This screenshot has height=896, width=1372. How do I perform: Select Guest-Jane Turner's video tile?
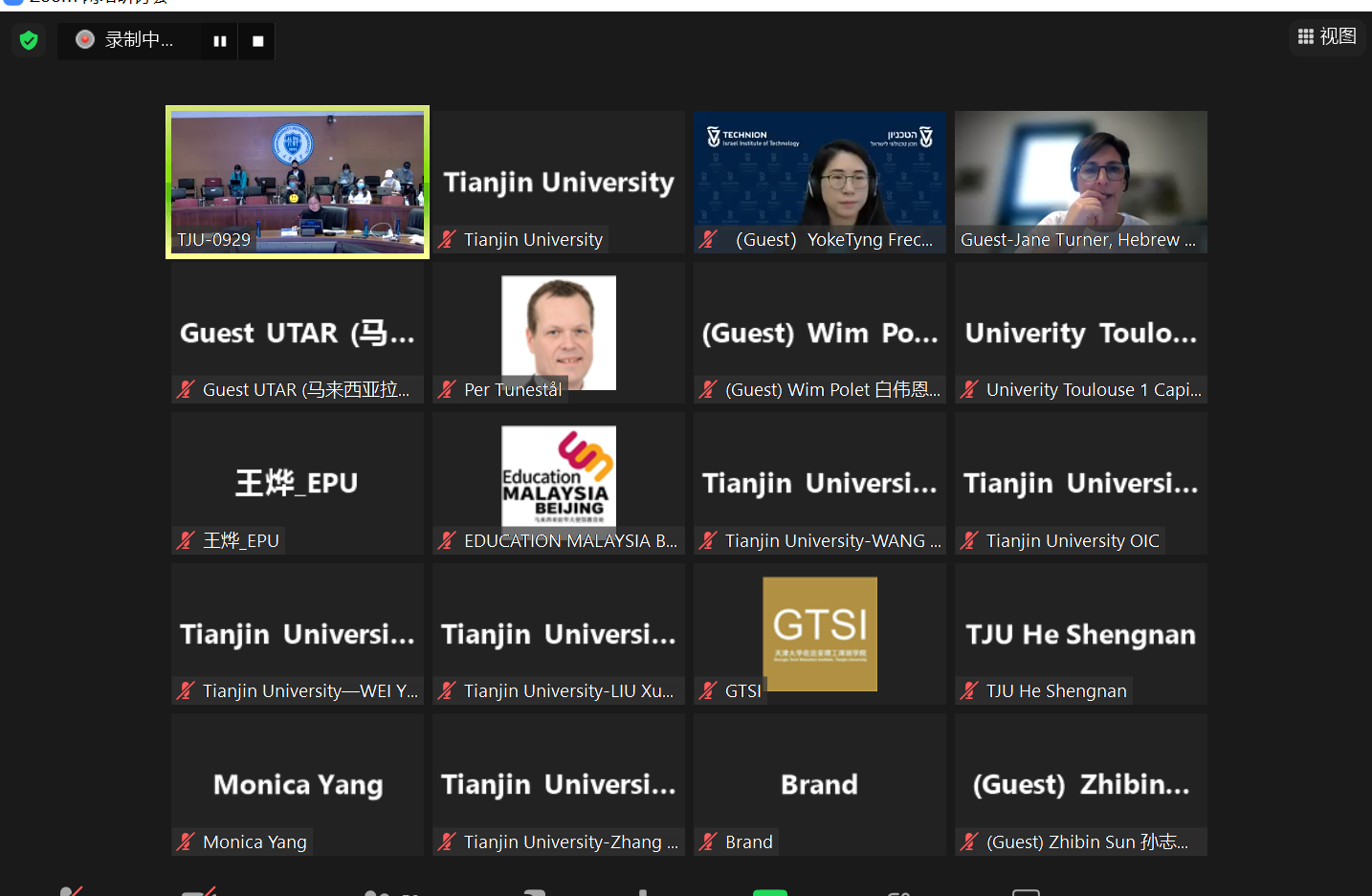tap(1080, 182)
